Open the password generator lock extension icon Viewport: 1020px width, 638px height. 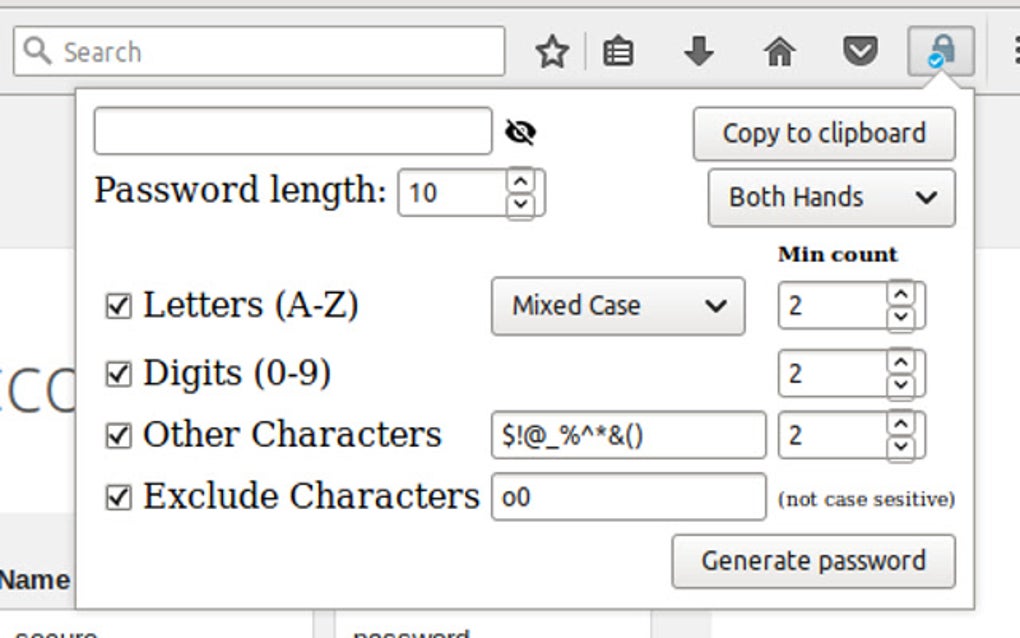(x=941, y=50)
